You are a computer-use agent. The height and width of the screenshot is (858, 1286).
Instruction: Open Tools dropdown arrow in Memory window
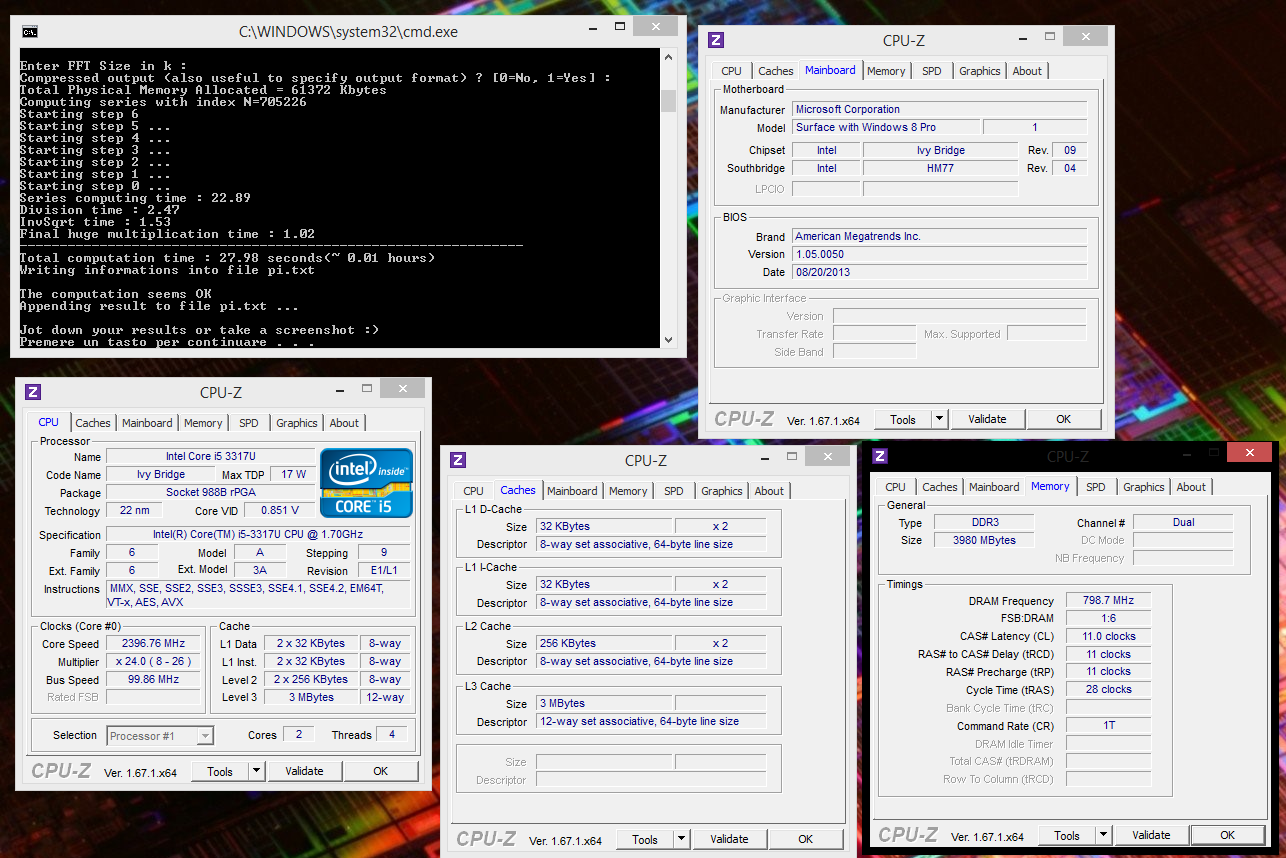(1103, 835)
